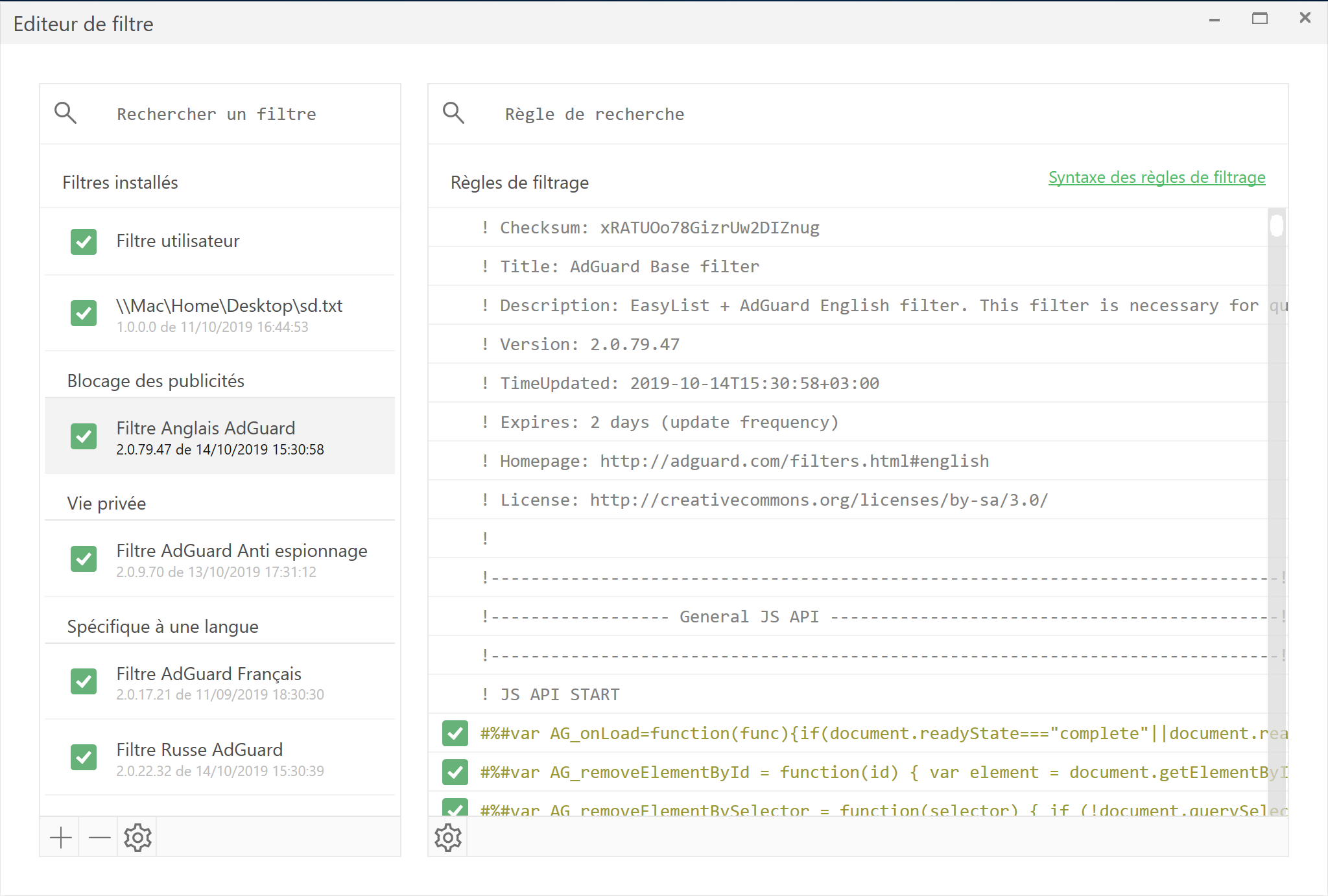Disable the AG_removeElementById rule checkbox
The image size is (1328, 896).
(x=455, y=772)
